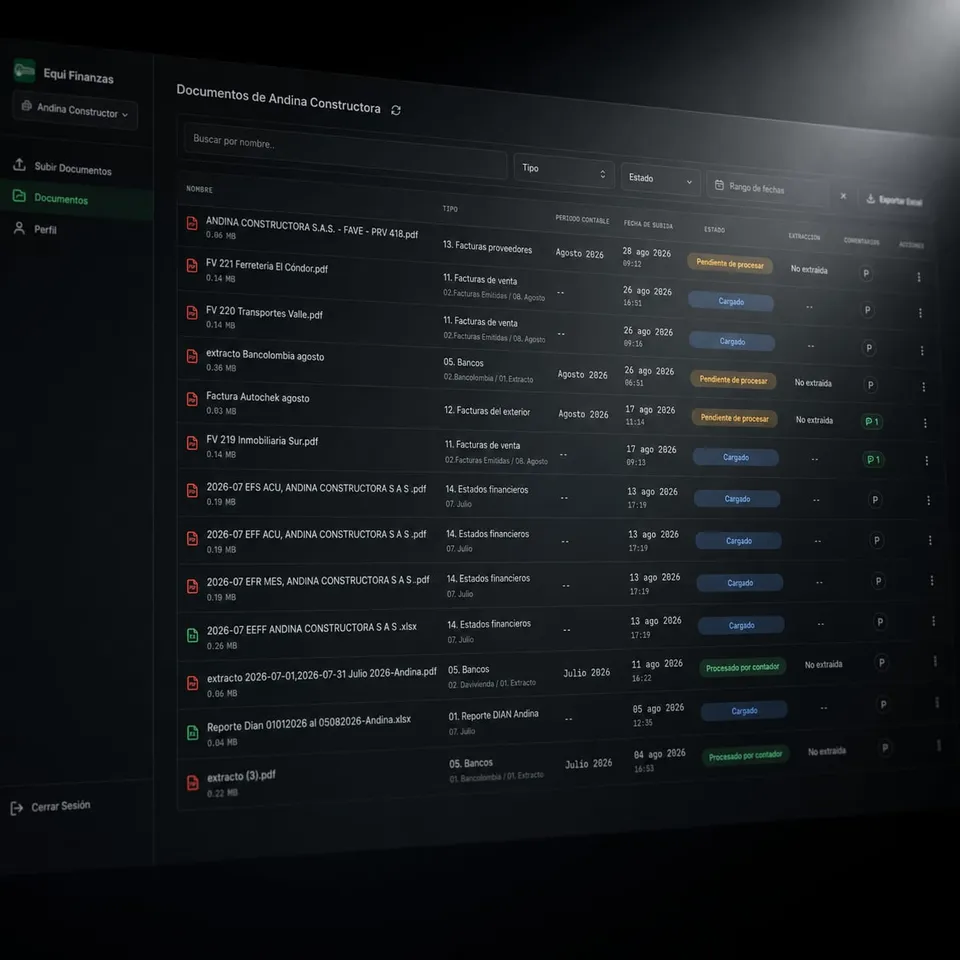This screenshot has height=960, width=960.
Task: Open actions menu for FV 219 Inmobiliaria Sur
Action: [927, 460]
